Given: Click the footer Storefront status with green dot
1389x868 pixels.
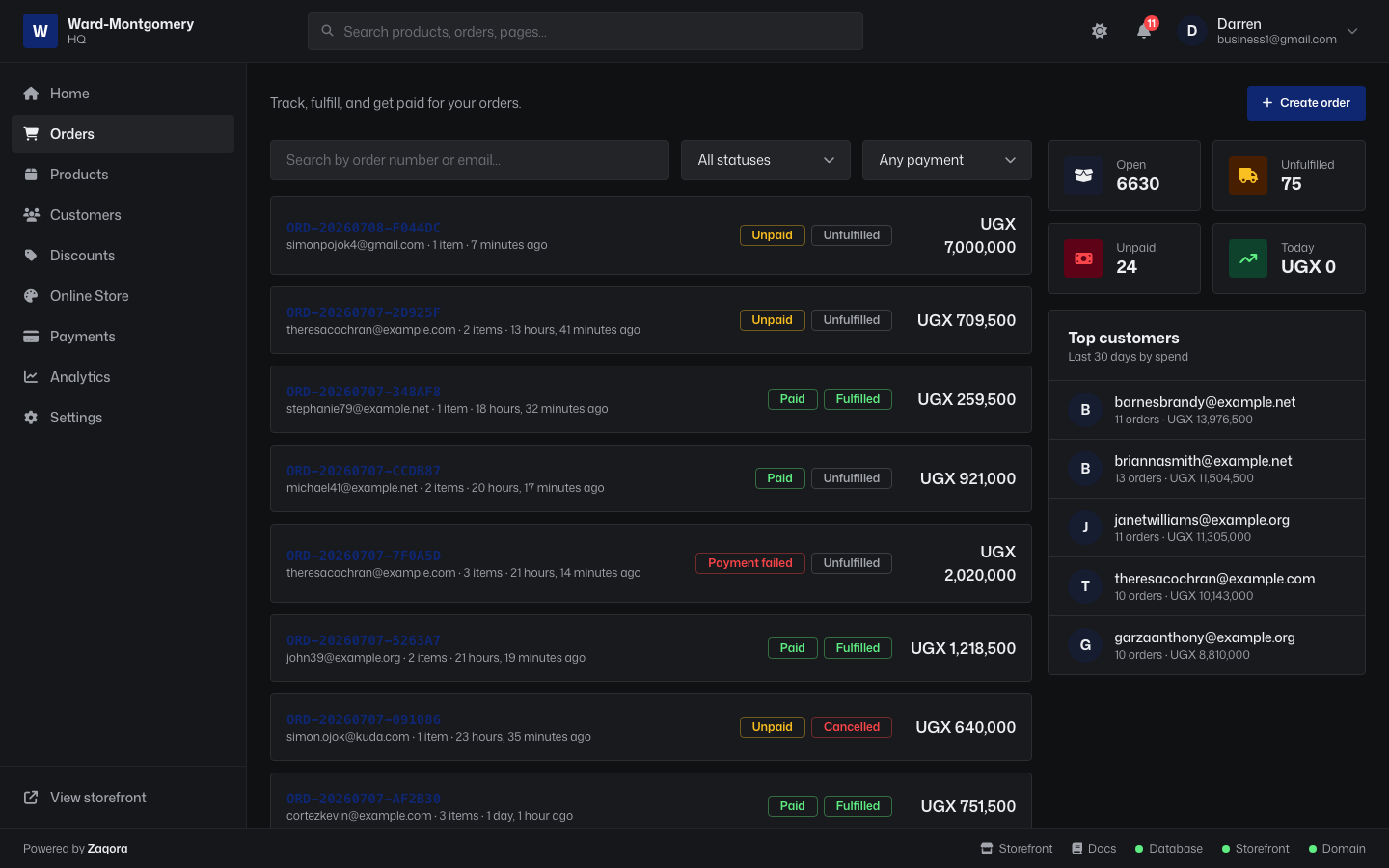Looking at the screenshot, I should coord(1255,849).
